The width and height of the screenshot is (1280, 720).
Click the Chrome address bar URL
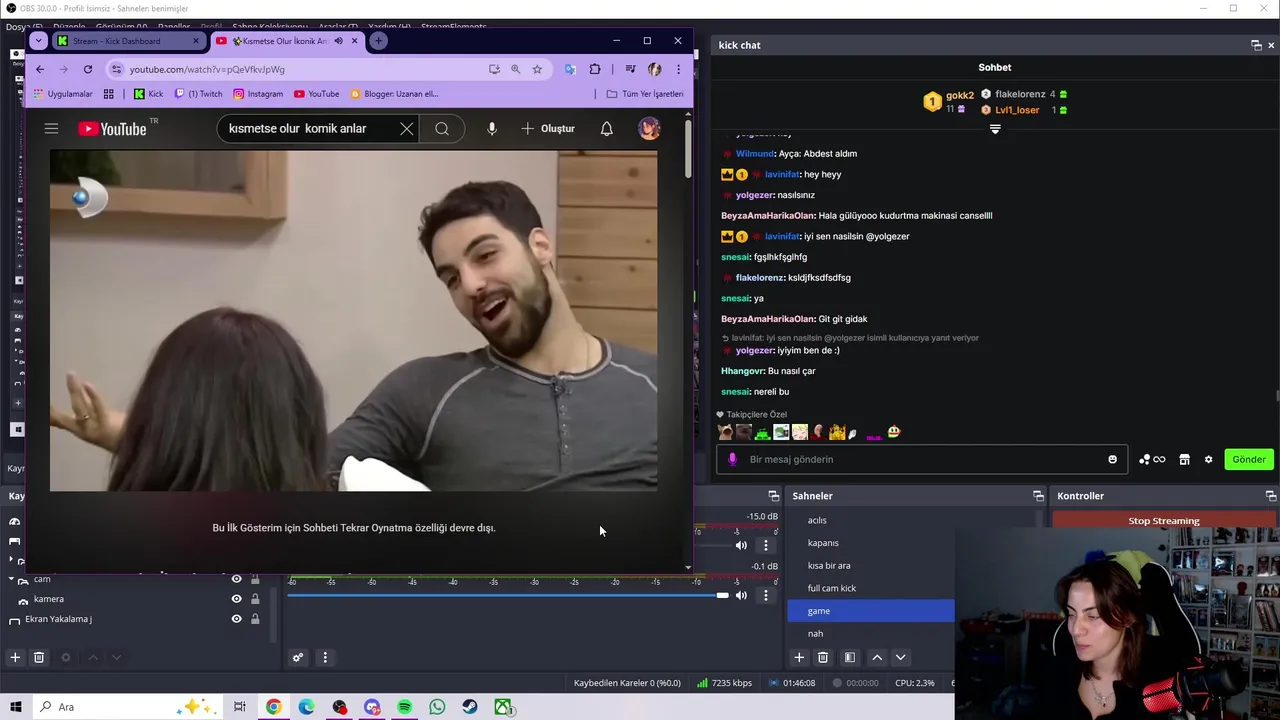(207, 69)
